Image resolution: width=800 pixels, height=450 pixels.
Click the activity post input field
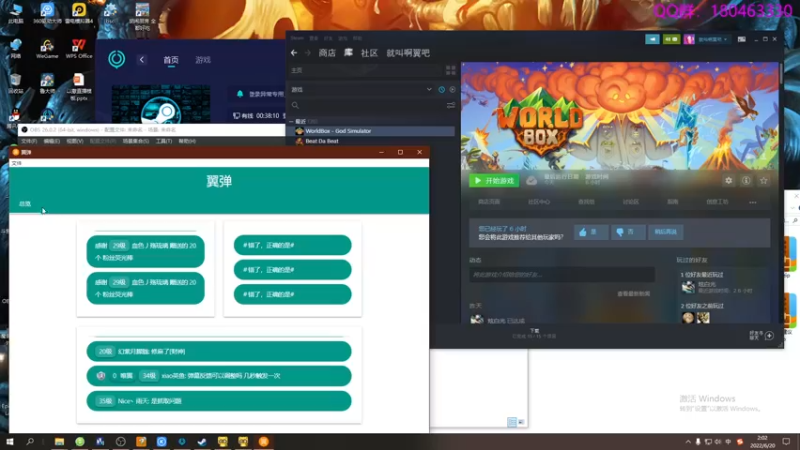point(562,274)
